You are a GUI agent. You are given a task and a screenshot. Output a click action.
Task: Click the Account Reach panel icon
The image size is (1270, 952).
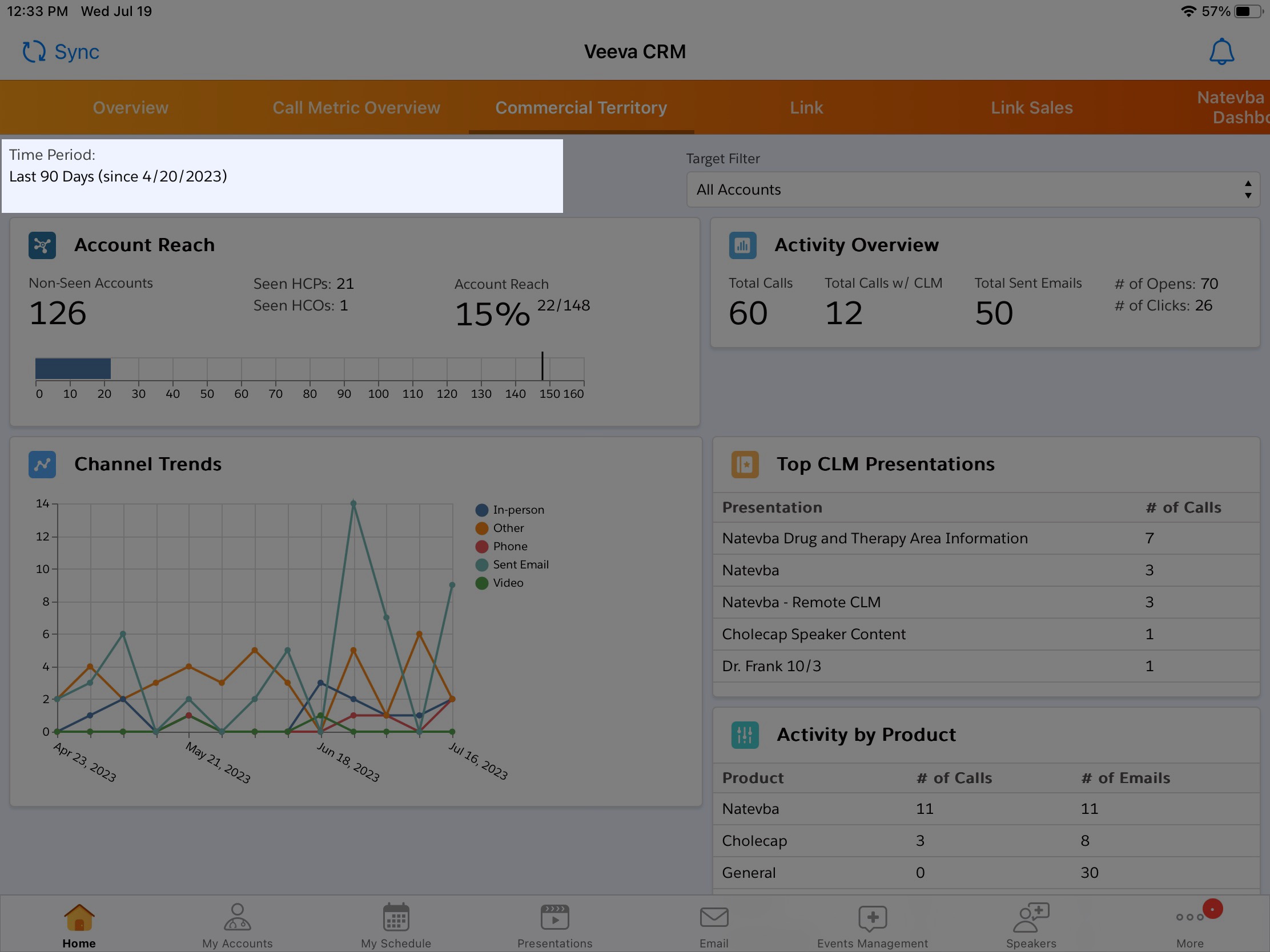[42, 245]
